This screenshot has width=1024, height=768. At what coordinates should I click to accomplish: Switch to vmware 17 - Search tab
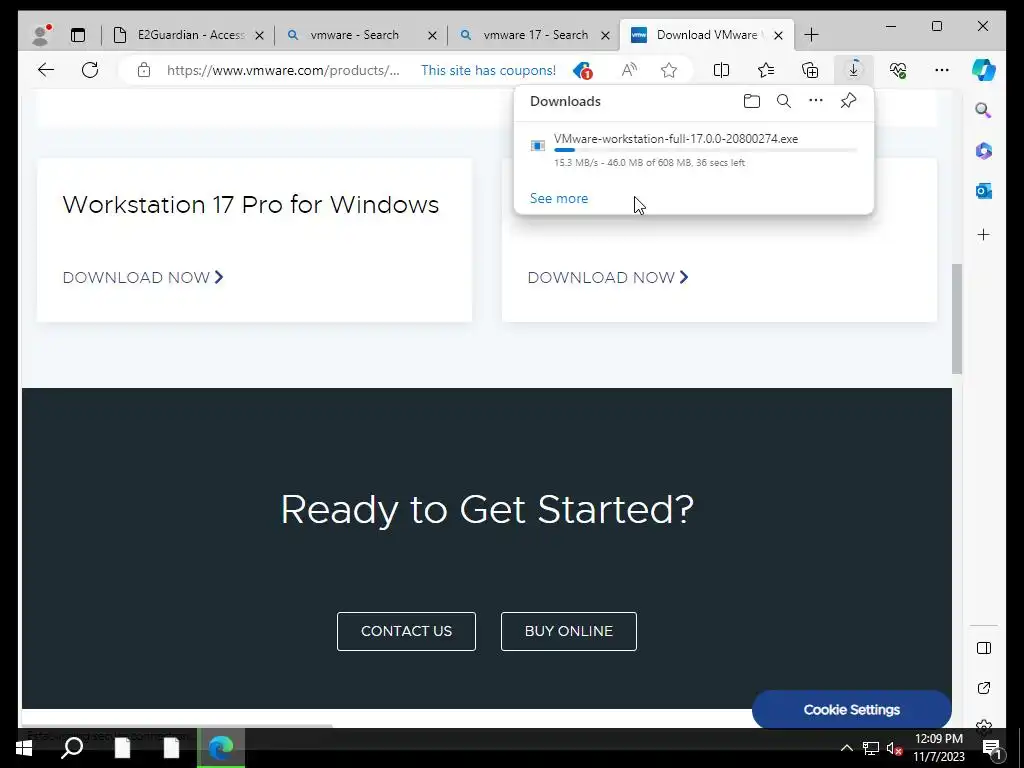click(x=534, y=35)
